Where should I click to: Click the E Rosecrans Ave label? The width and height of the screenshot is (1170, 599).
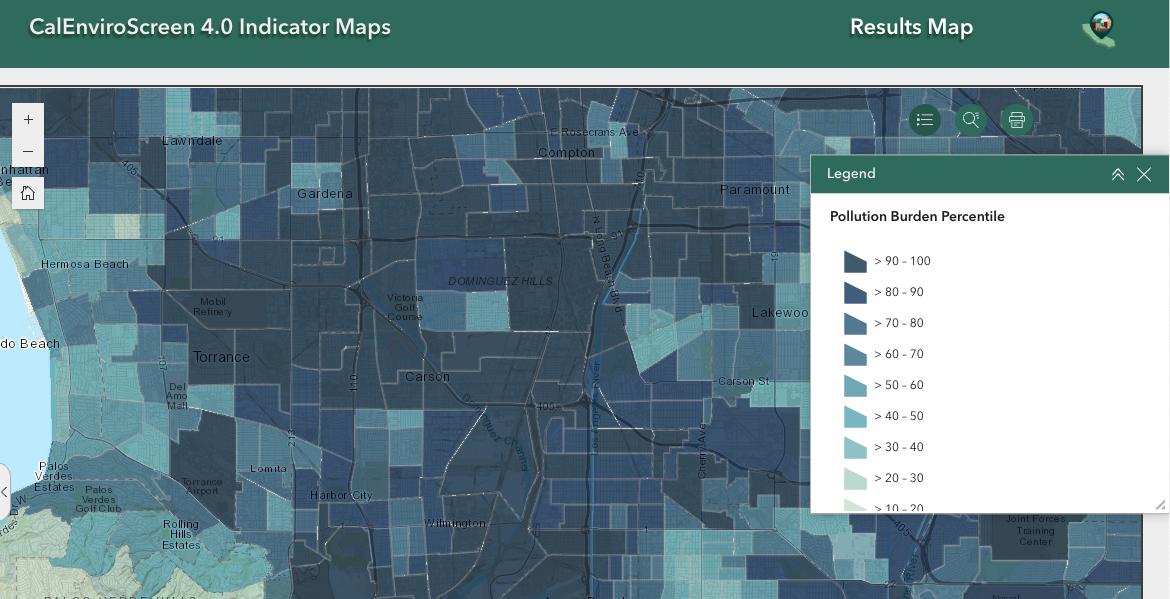click(595, 132)
